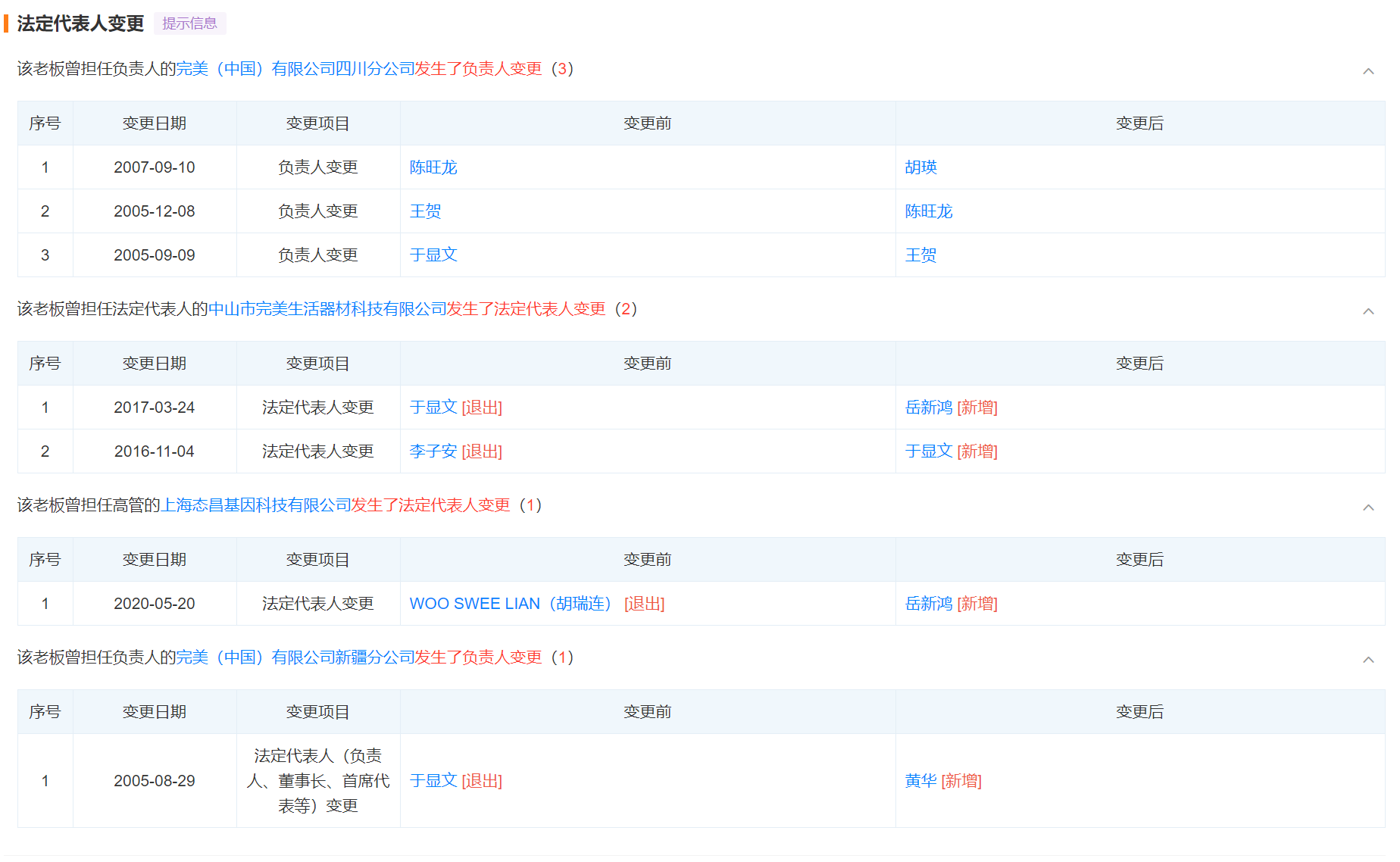Image resolution: width=1400 pixels, height=862 pixels.
Task: Select the date 2005-12-08
Action: (x=155, y=211)
